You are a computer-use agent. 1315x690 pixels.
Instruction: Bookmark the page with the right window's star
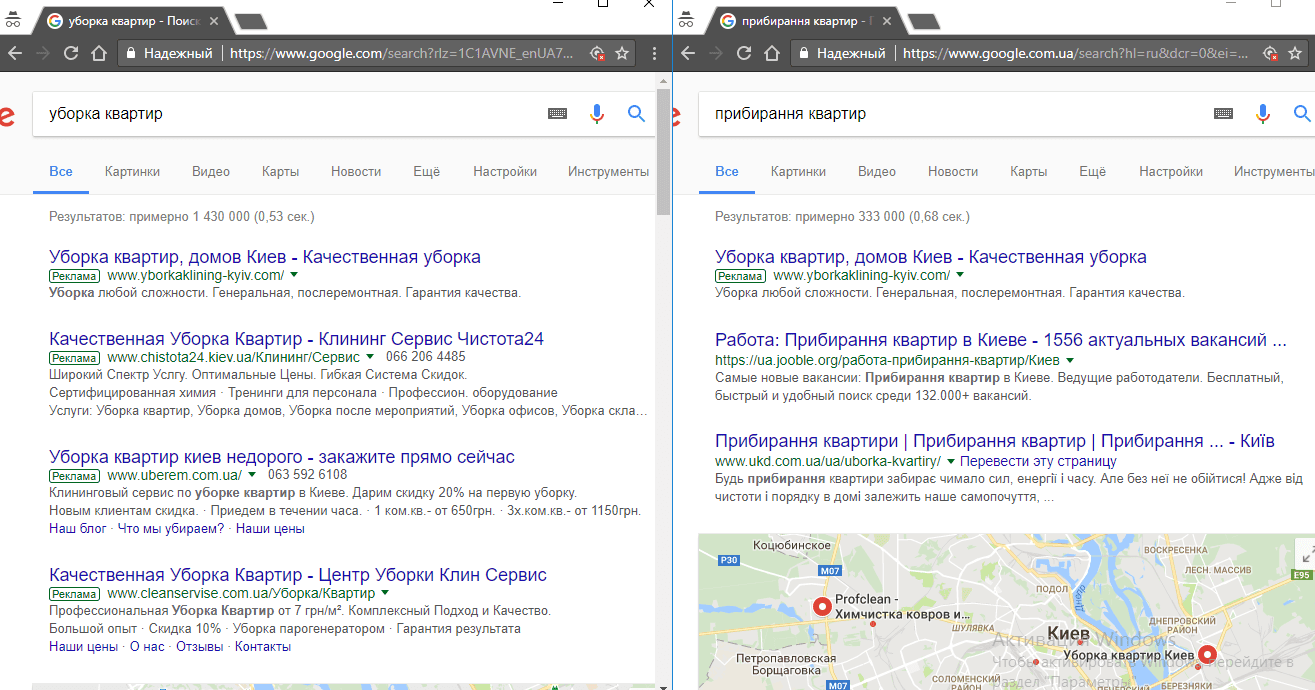[1295, 53]
